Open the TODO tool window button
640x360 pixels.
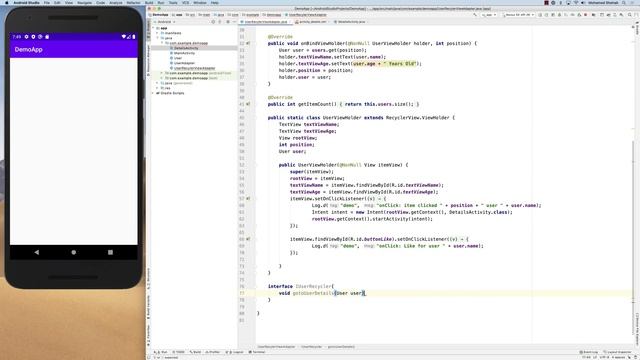pos(178,352)
